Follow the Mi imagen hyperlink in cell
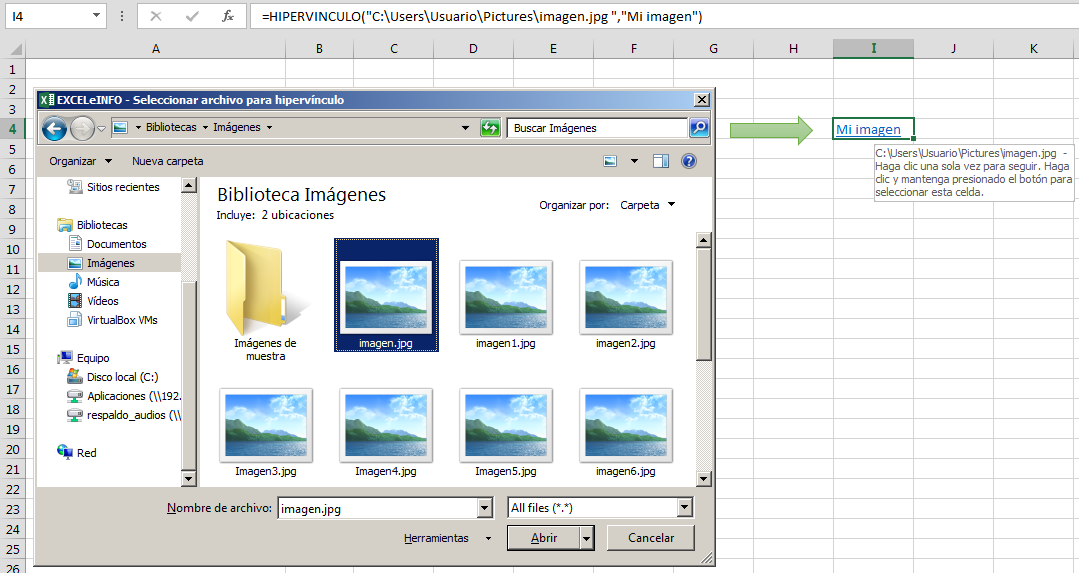 [x=868, y=129]
